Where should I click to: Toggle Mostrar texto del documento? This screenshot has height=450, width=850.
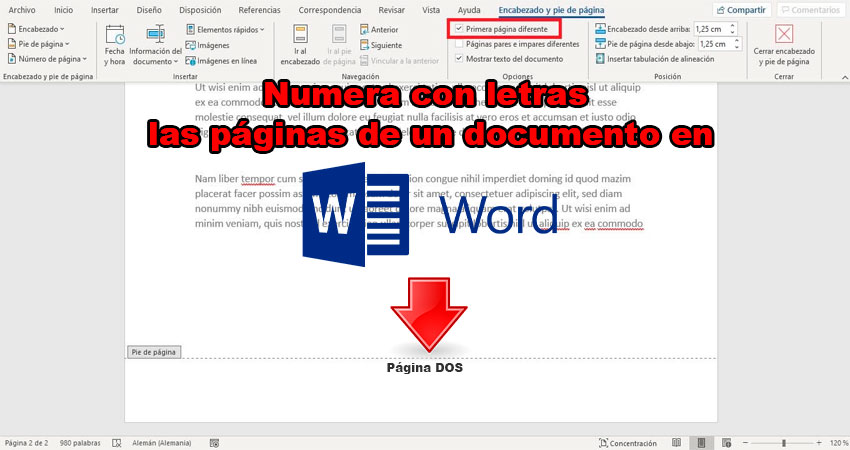(458, 59)
